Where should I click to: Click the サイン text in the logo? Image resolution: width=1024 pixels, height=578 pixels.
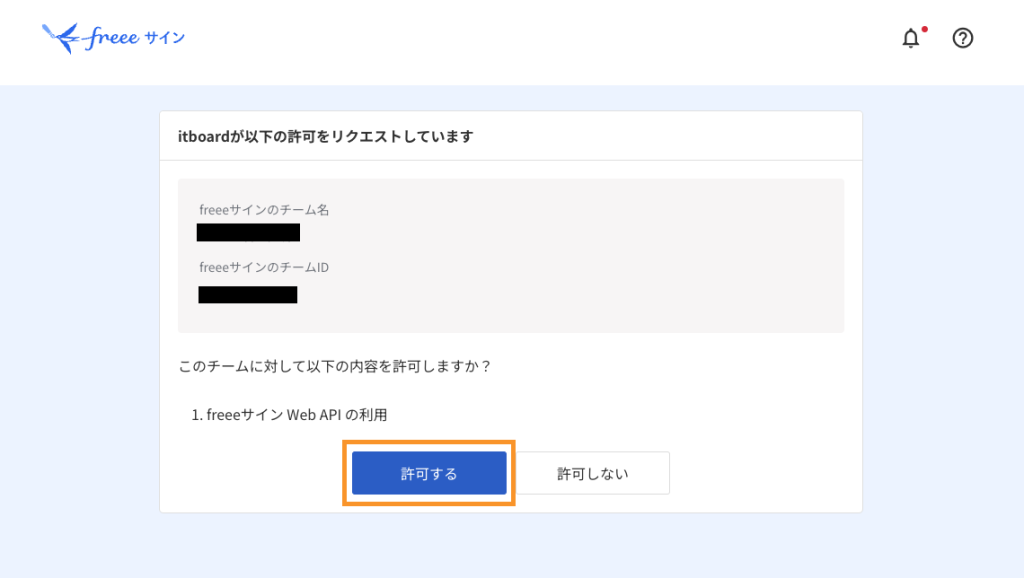pos(164,39)
